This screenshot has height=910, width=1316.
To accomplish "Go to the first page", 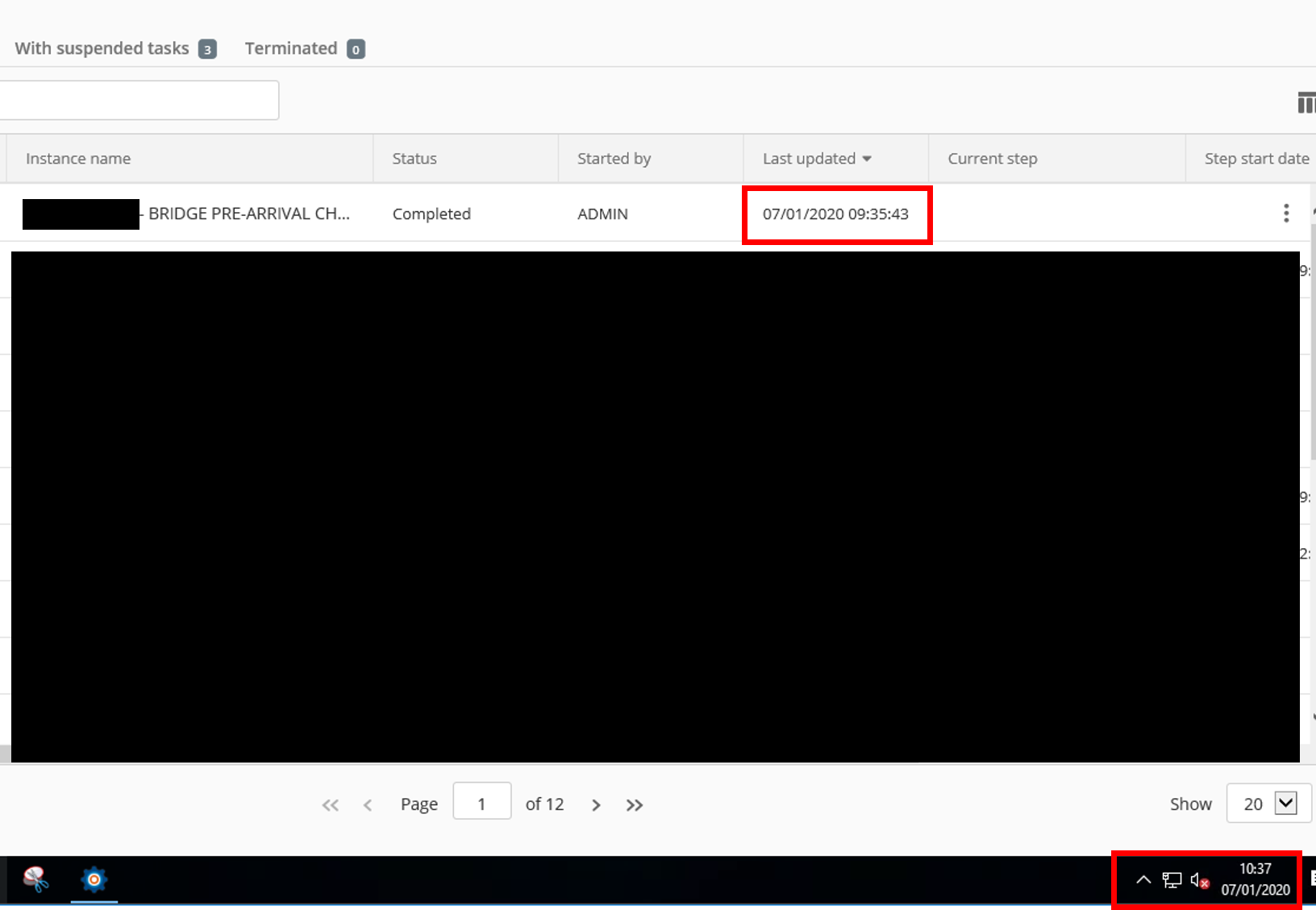I will tap(331, 805).
